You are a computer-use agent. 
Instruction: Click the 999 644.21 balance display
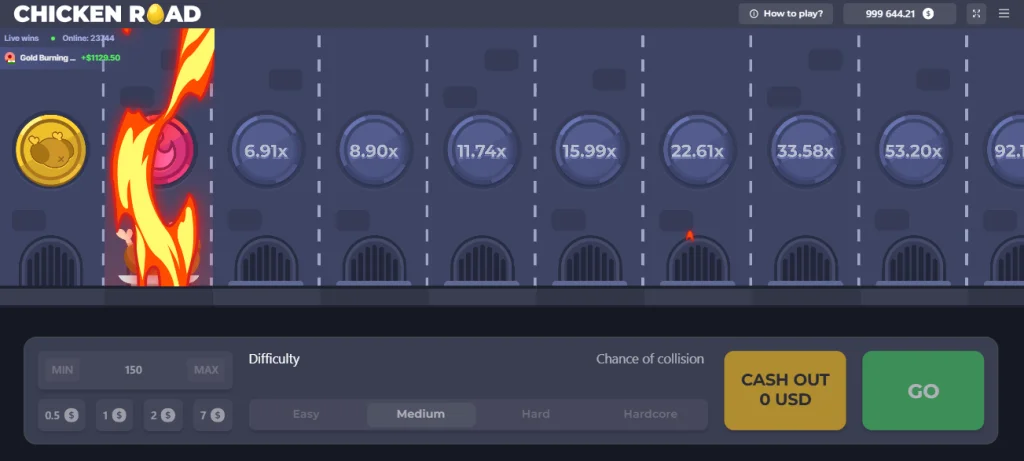(x=900, y=14)
